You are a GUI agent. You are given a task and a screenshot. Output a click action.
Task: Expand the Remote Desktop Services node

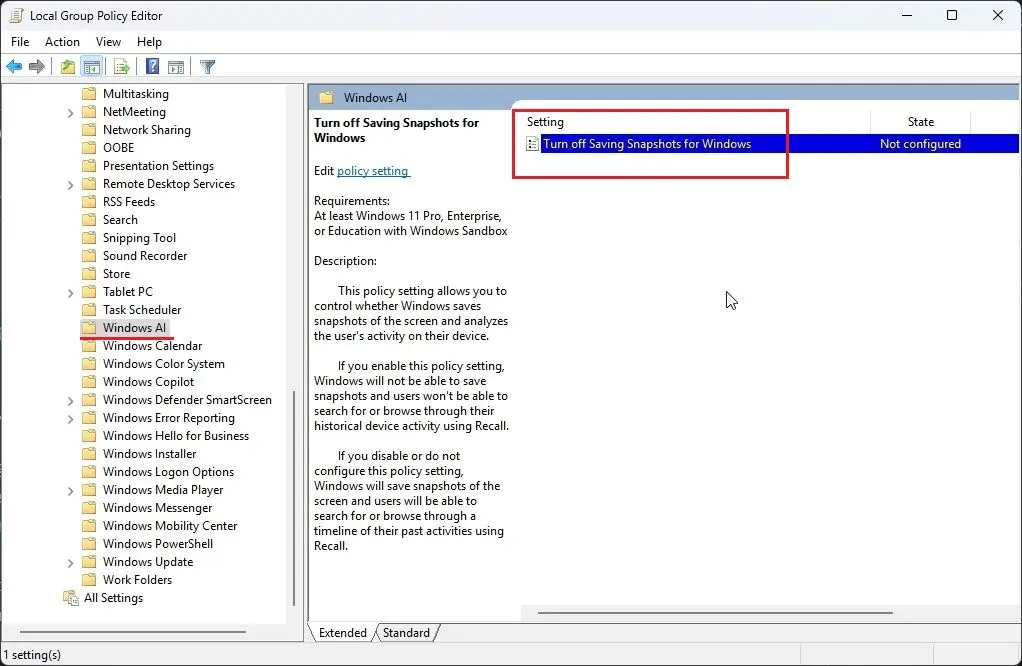[x=69, y=183]
